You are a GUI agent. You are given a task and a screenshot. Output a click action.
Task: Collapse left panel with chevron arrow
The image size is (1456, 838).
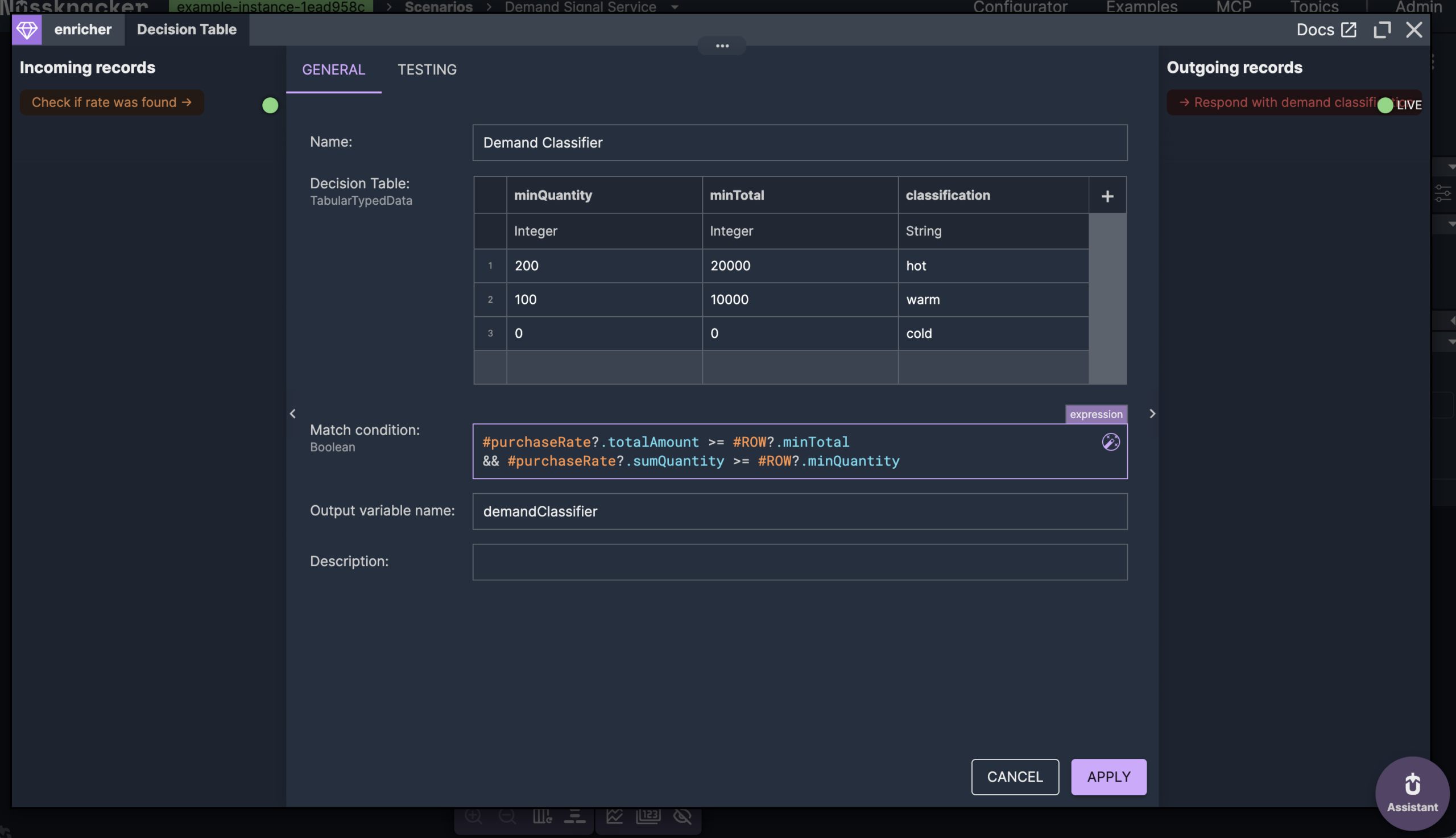(x=293, y=413)
